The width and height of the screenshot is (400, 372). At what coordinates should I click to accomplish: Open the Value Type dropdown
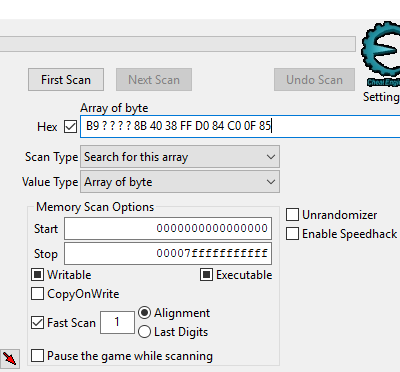[x=180, y=182]
